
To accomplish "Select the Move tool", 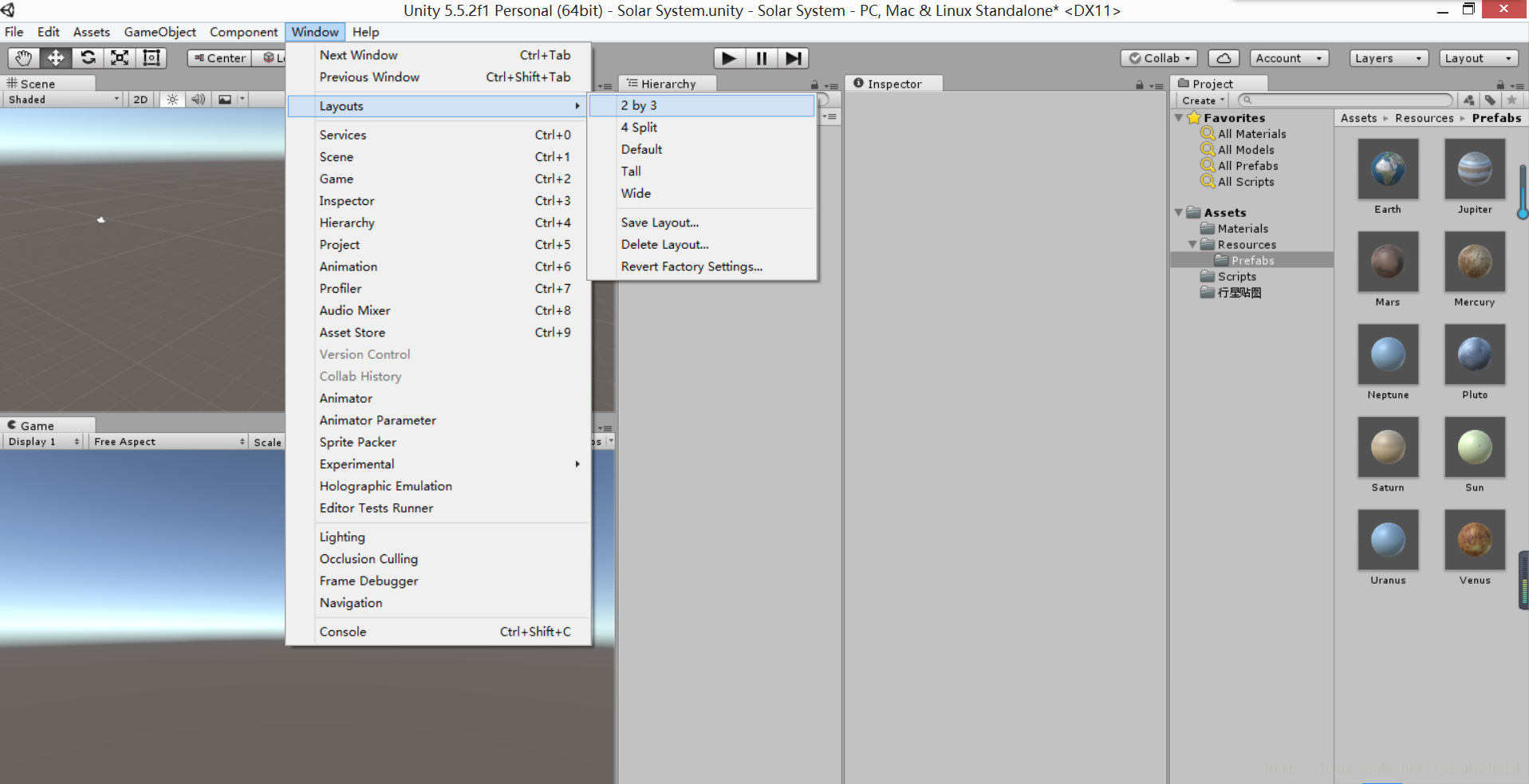I will coord(56,58).
